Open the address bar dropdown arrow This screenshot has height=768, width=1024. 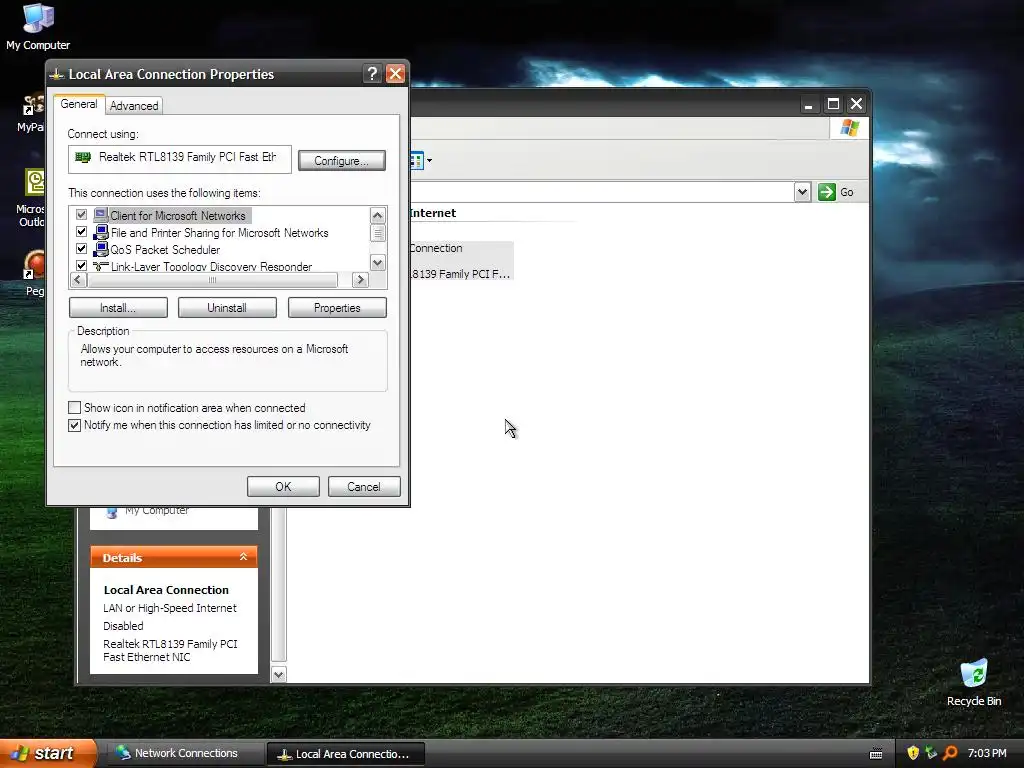click(x=803, y=192)
